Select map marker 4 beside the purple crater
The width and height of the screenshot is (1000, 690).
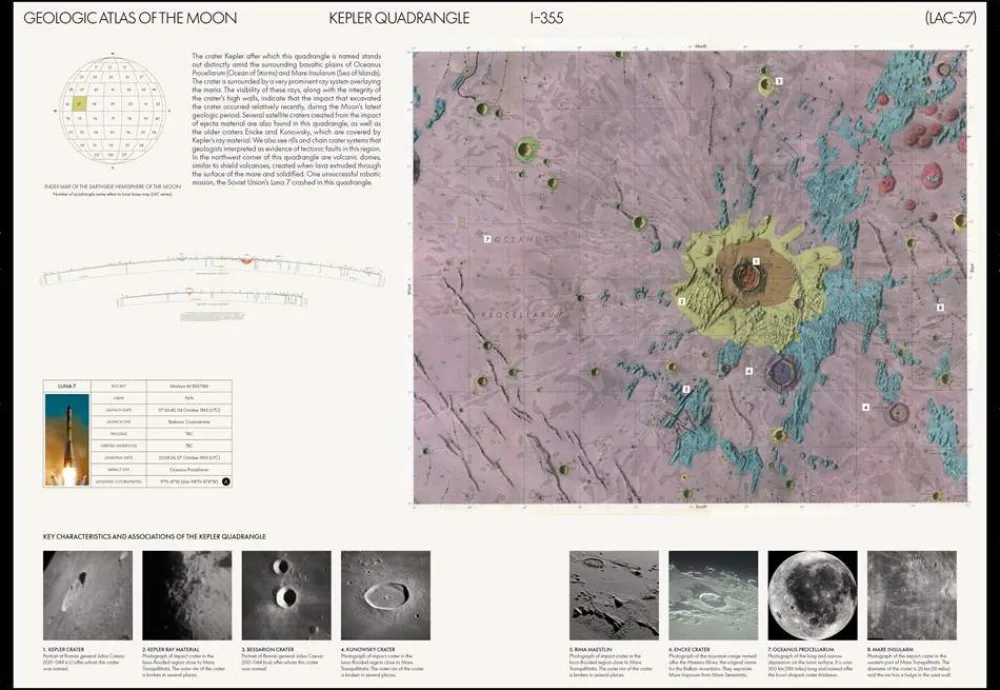click(x=749, y=371)
